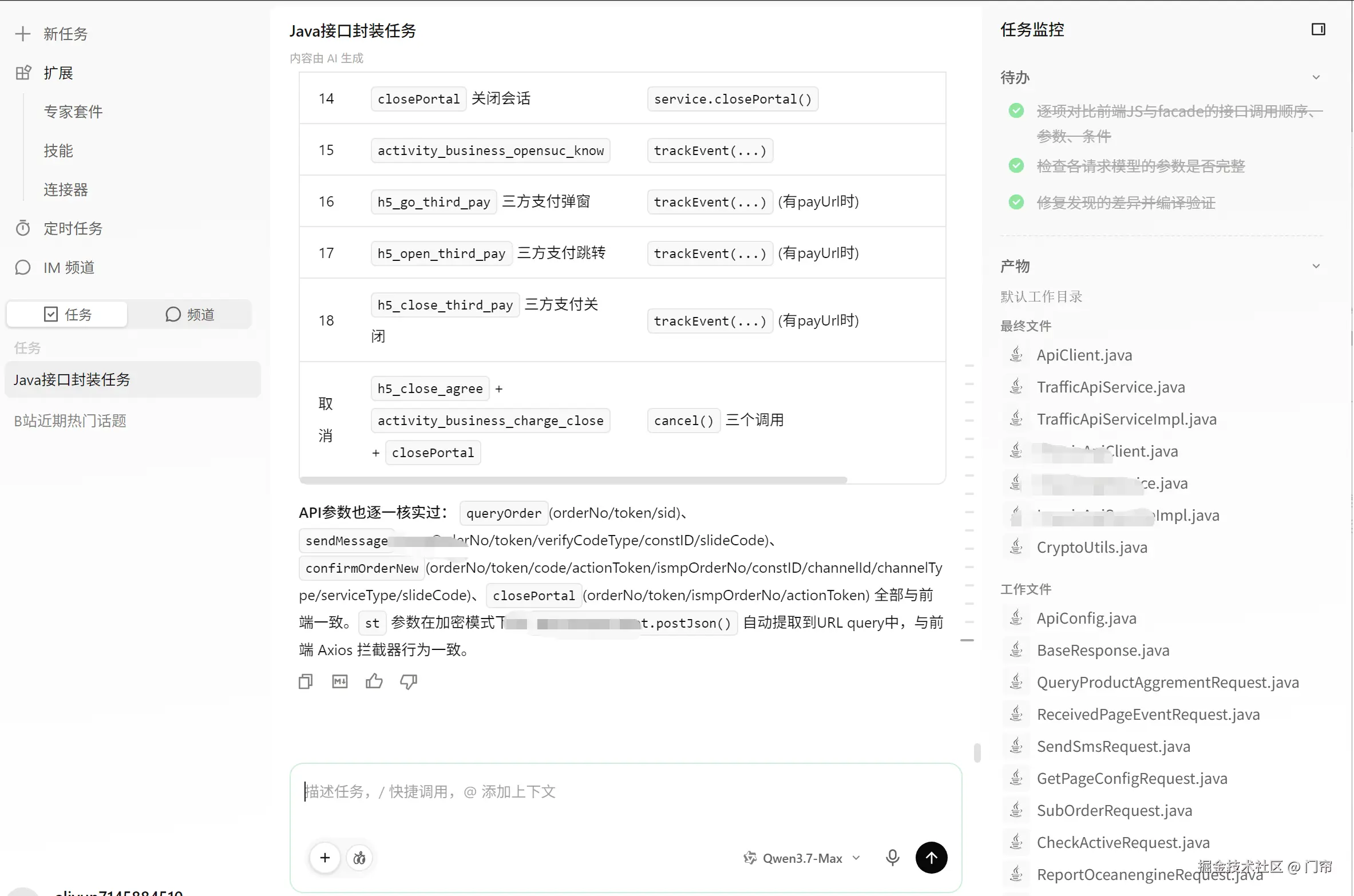
Task: Collapse the 待办 section chevron
Action: tap(1316, 77)
